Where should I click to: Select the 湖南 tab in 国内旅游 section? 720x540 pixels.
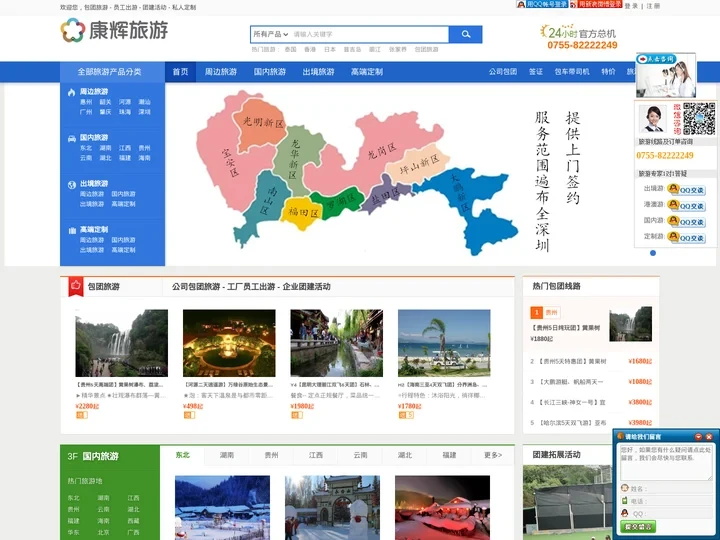coord(227,455)
